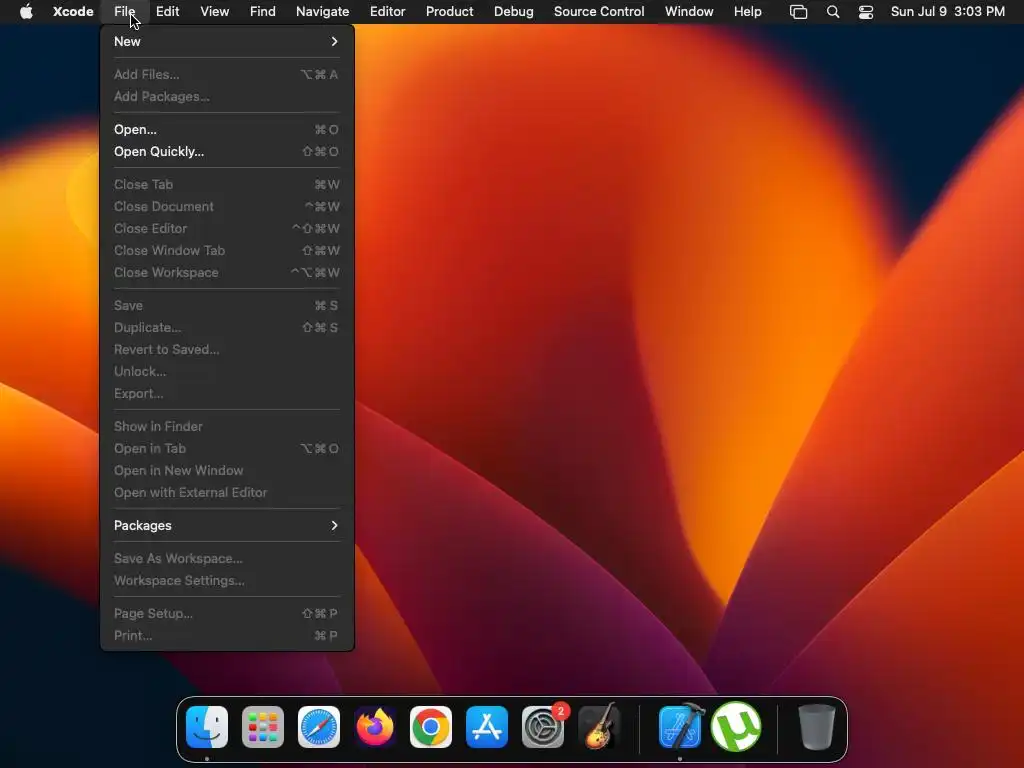
Task: Open the Product menu
Action: (449, 12)
